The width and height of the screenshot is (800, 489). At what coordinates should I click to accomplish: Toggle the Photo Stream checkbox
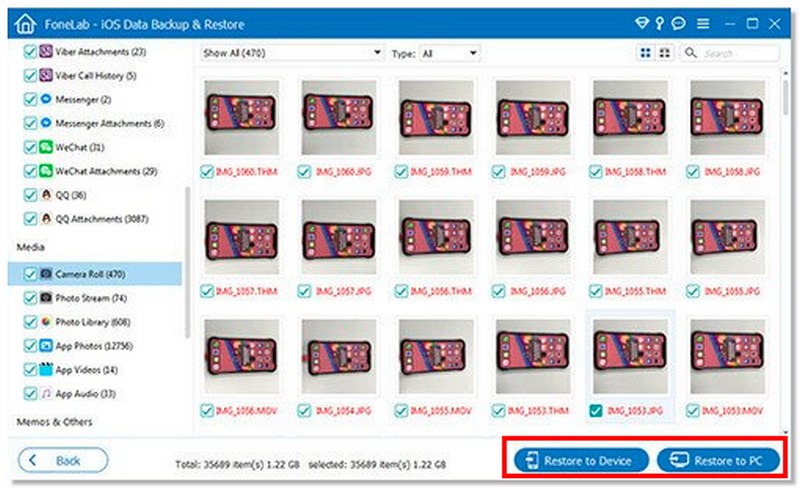[x=29, y=298]
